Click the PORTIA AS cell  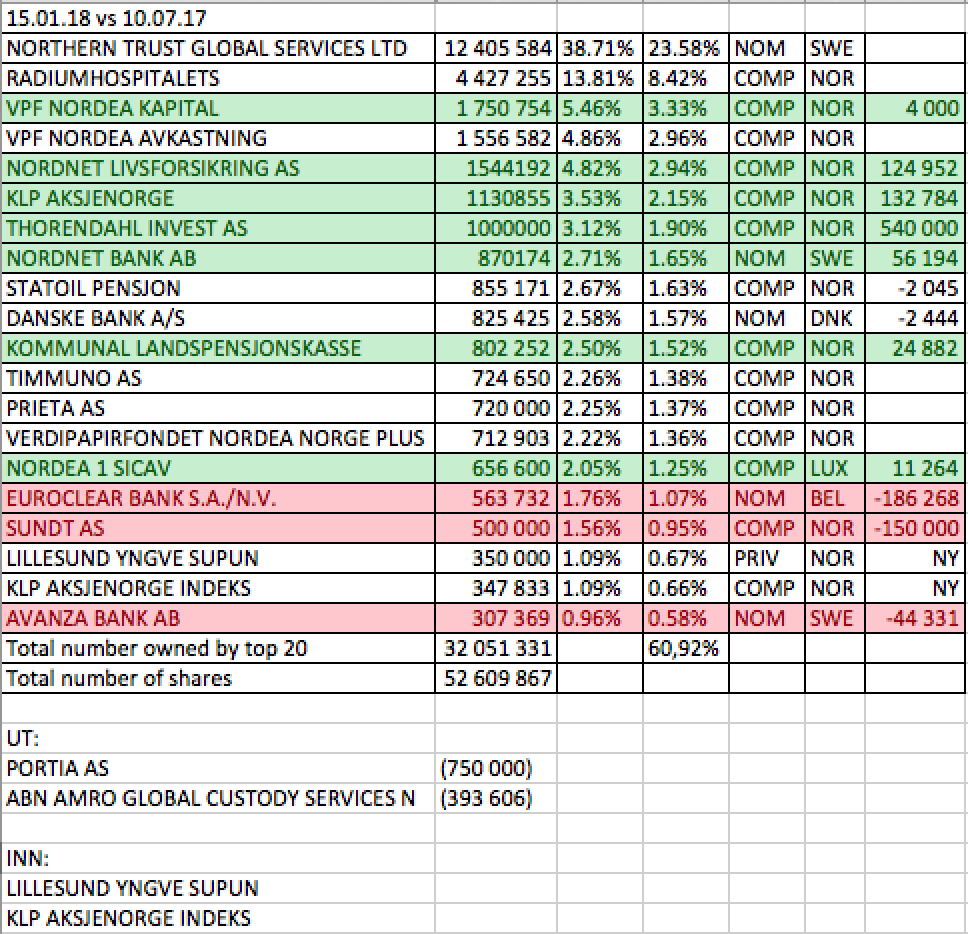pyautogui.click(x=218, y=768)
